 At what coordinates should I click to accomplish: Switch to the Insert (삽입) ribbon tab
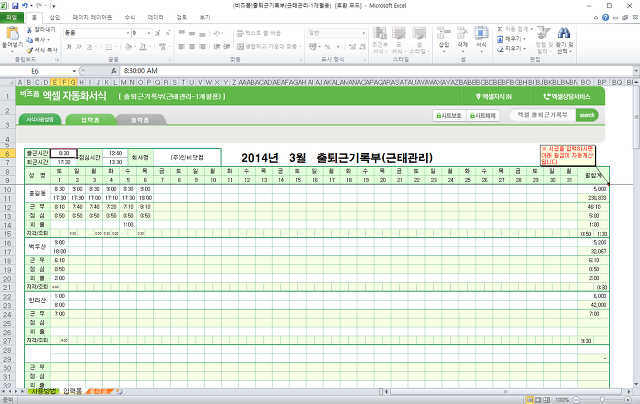coord(55,18)
